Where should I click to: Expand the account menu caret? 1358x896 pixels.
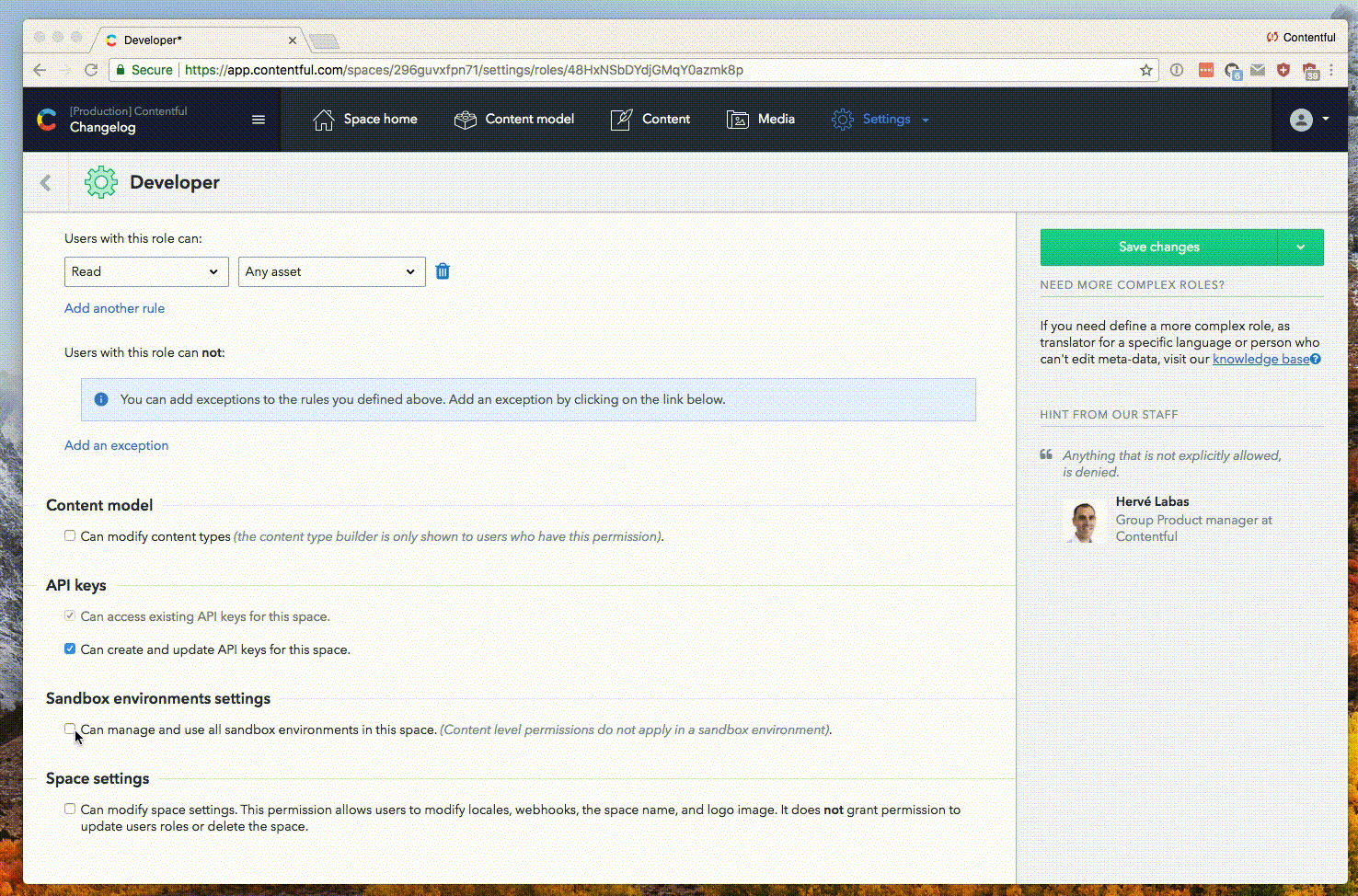1326,119
